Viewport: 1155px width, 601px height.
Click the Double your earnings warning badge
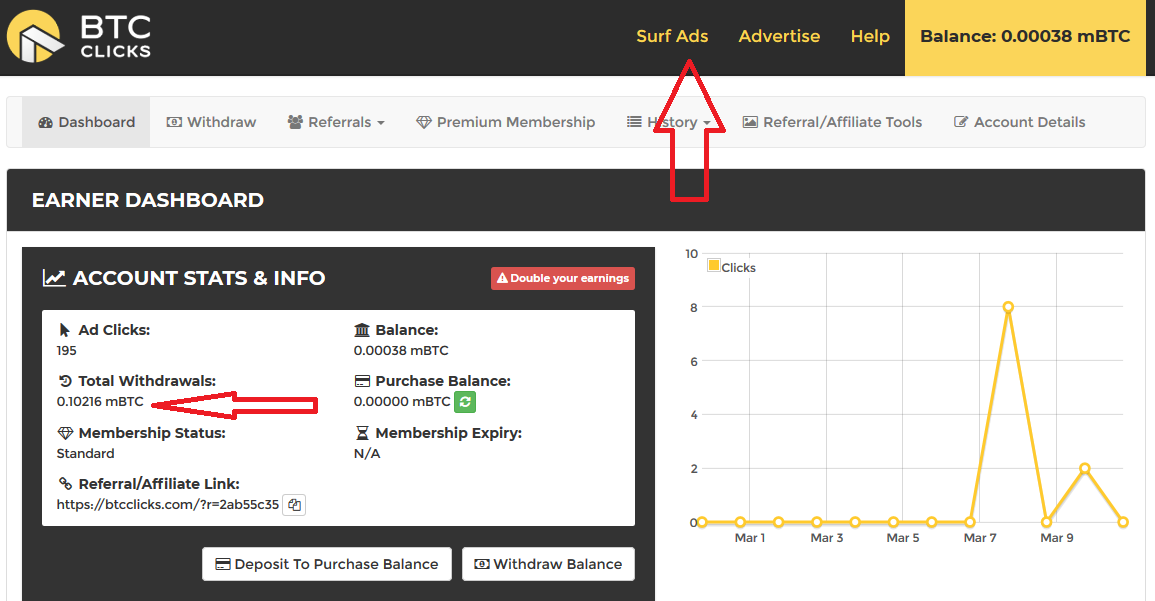tap(563, 278)
